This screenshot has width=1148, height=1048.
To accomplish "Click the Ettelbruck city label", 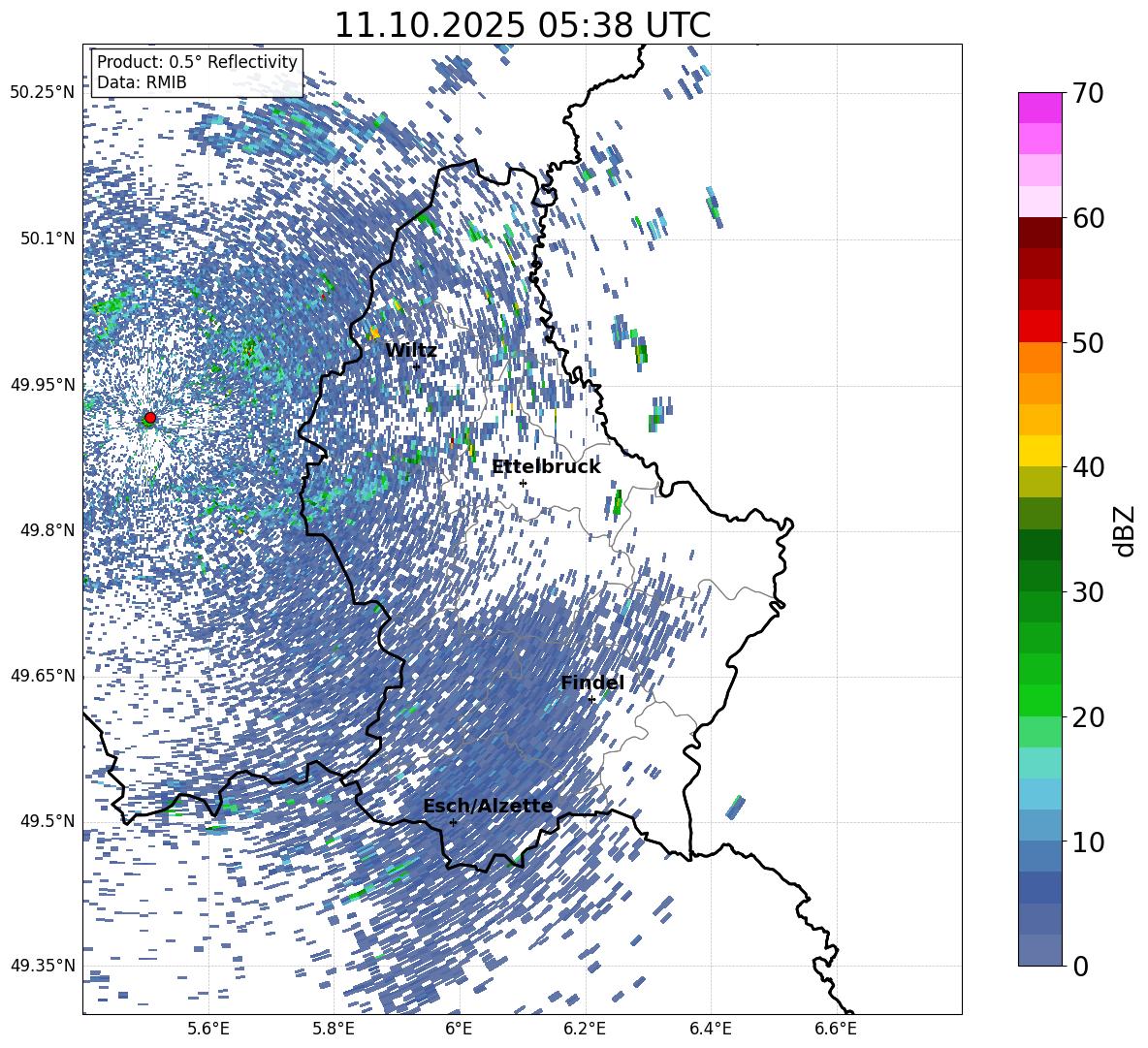I will pyautogui.click(x=546, y=467).
